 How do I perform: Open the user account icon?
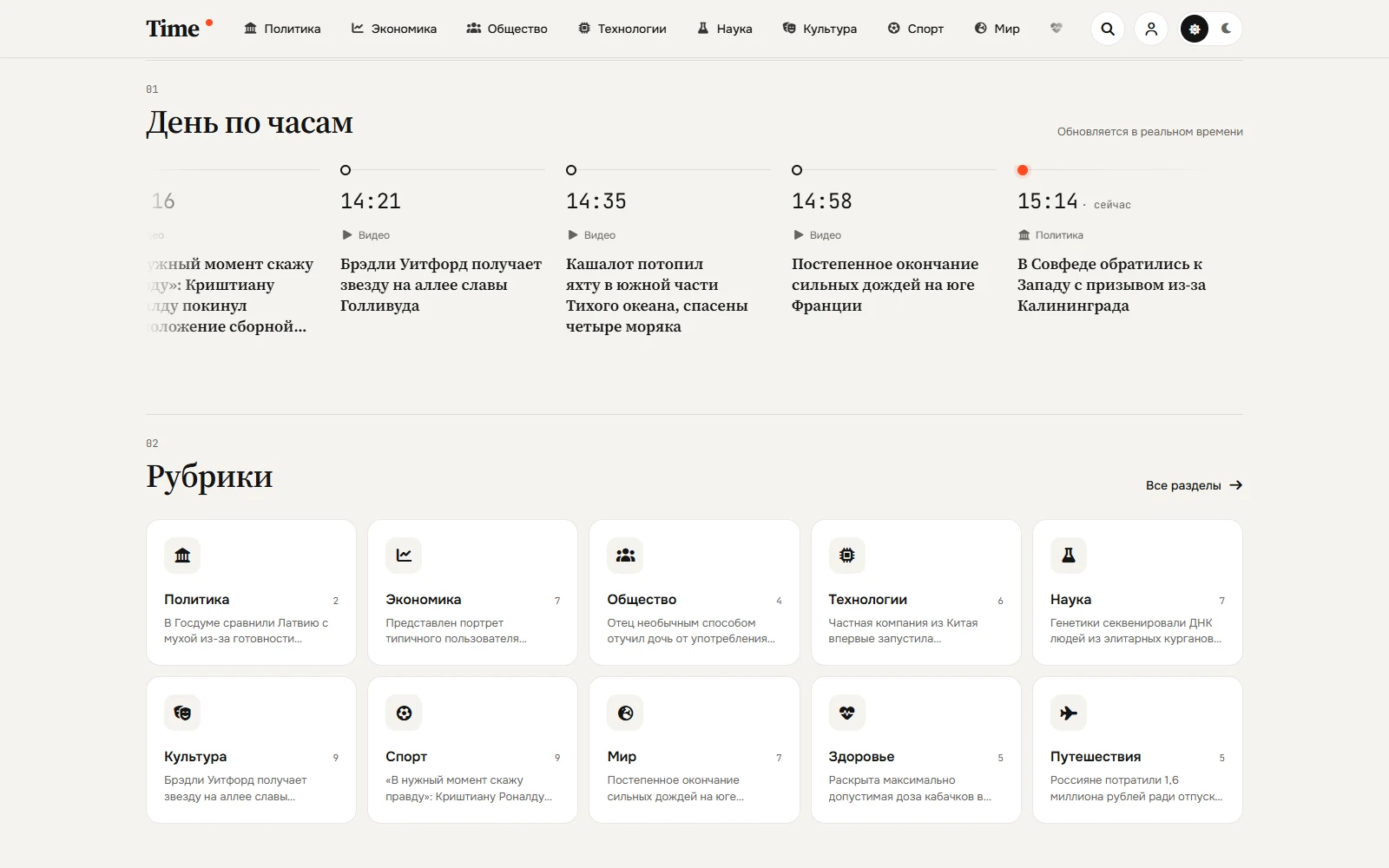tap(1151, 29)
